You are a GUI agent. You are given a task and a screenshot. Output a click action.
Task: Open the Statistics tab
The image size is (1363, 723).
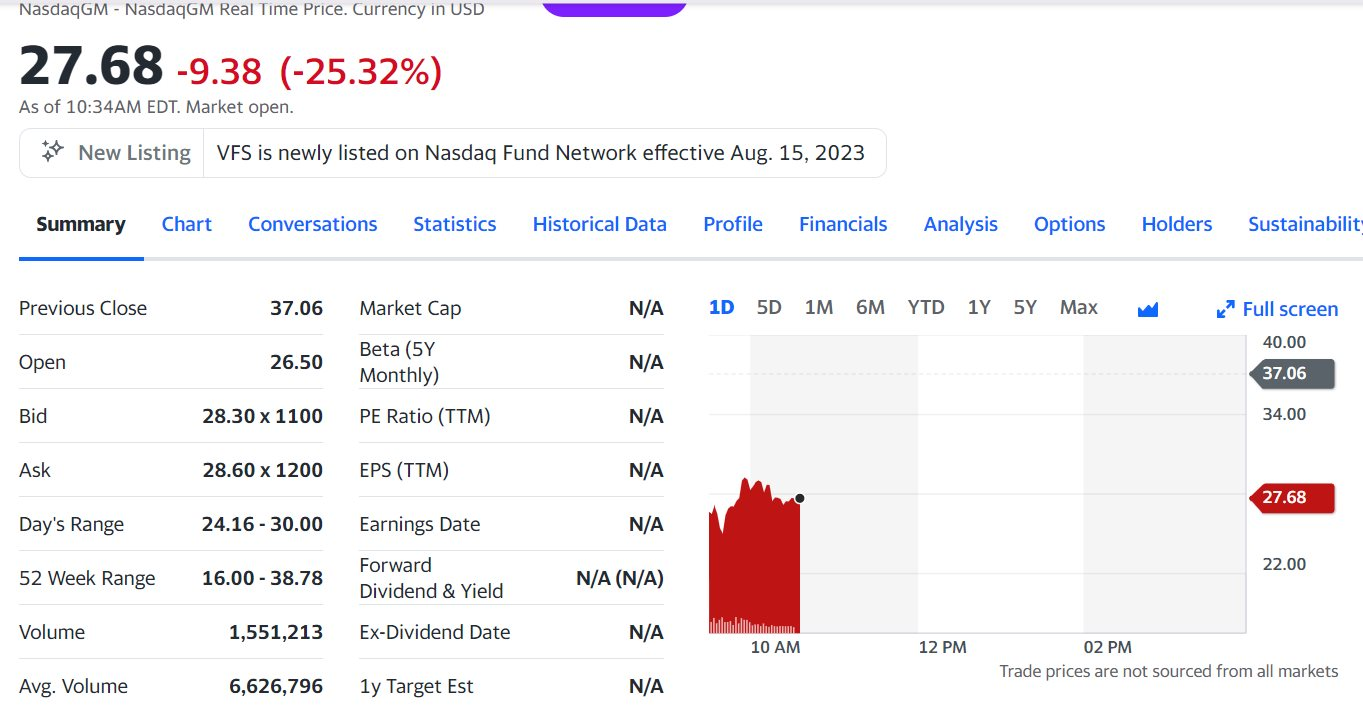(x=455, y=224)
